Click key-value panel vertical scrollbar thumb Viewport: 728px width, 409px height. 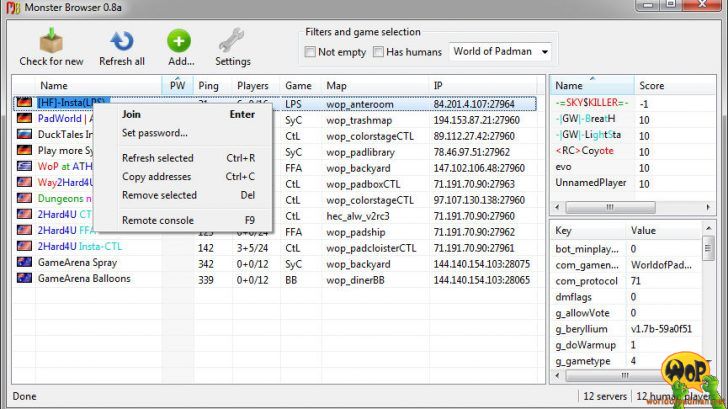(x=708, y=248)
